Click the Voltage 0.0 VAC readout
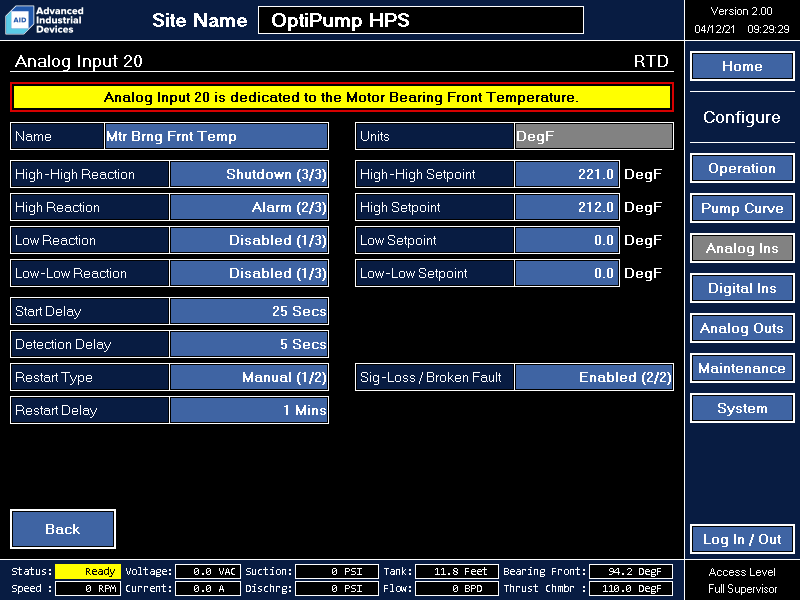Screen dimensions: 800x600 pyautogui.click(x=208, y=571)
